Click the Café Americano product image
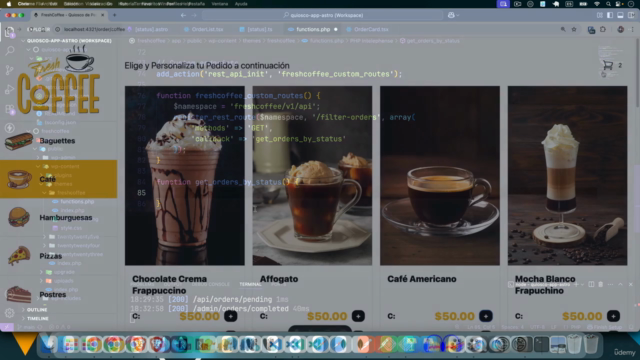This screenshot has height=360, width=640. (x=440, y=176)
